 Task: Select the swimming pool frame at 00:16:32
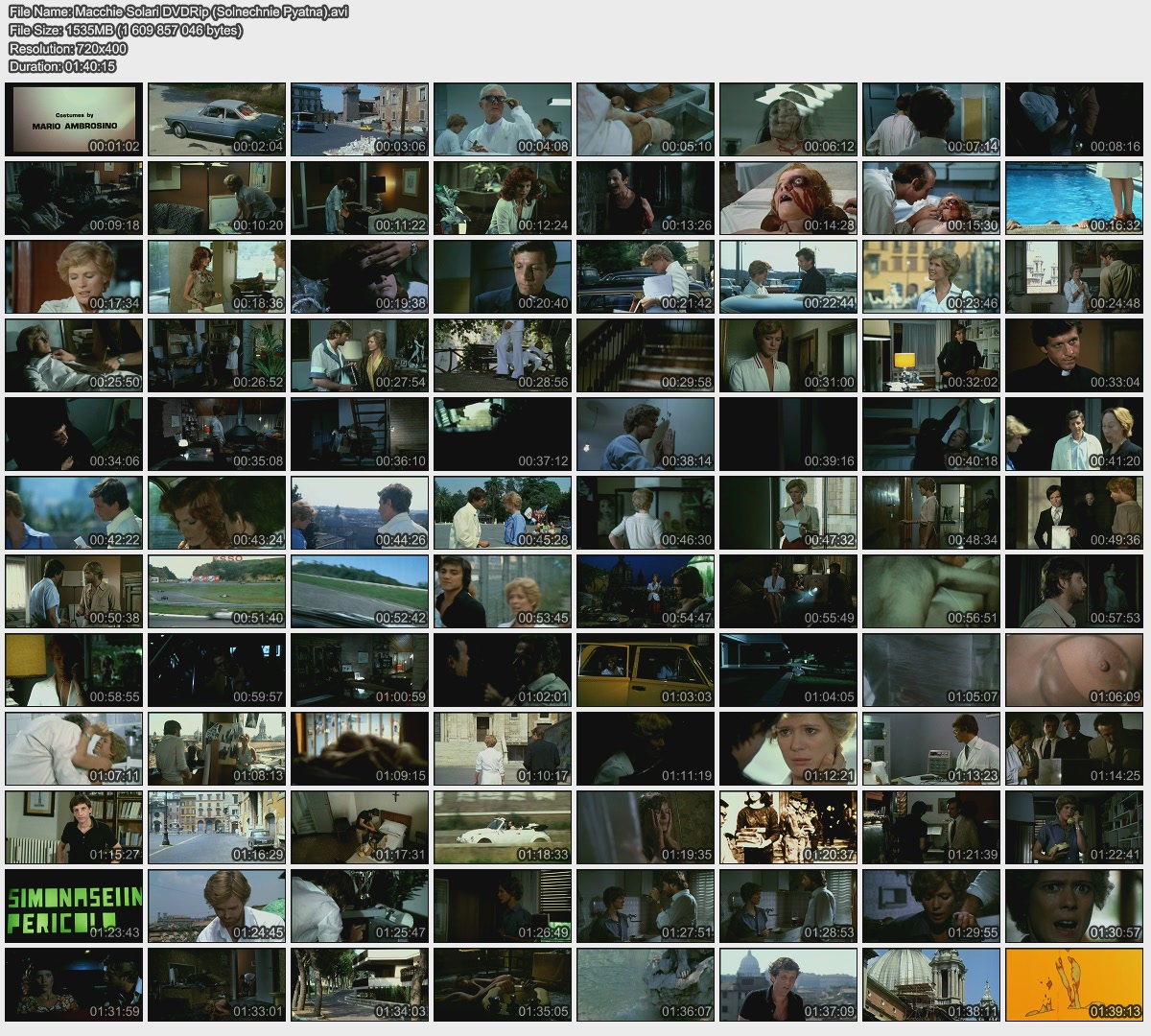(1073, 198)
